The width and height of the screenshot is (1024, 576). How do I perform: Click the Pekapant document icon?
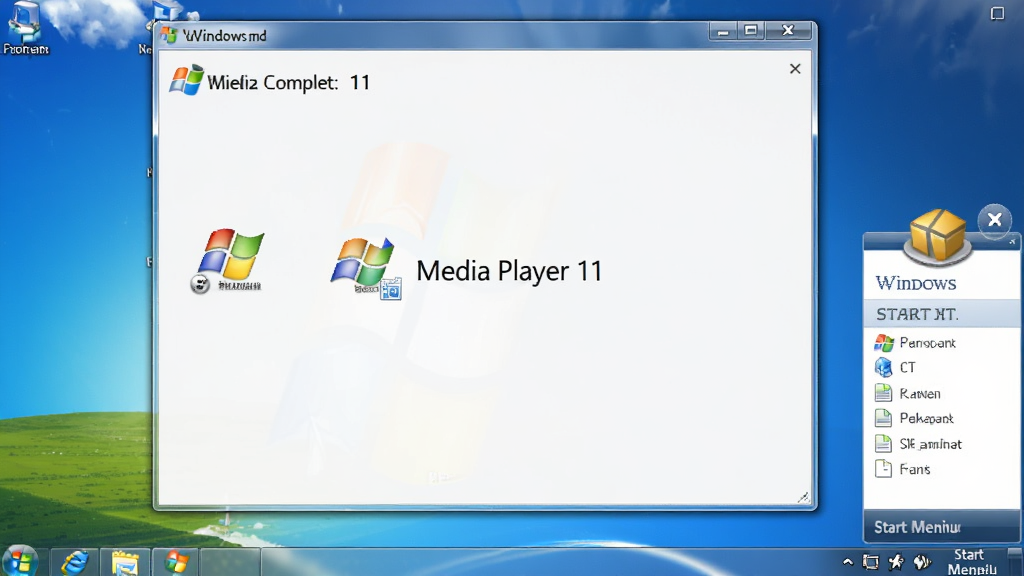[883, 417]
